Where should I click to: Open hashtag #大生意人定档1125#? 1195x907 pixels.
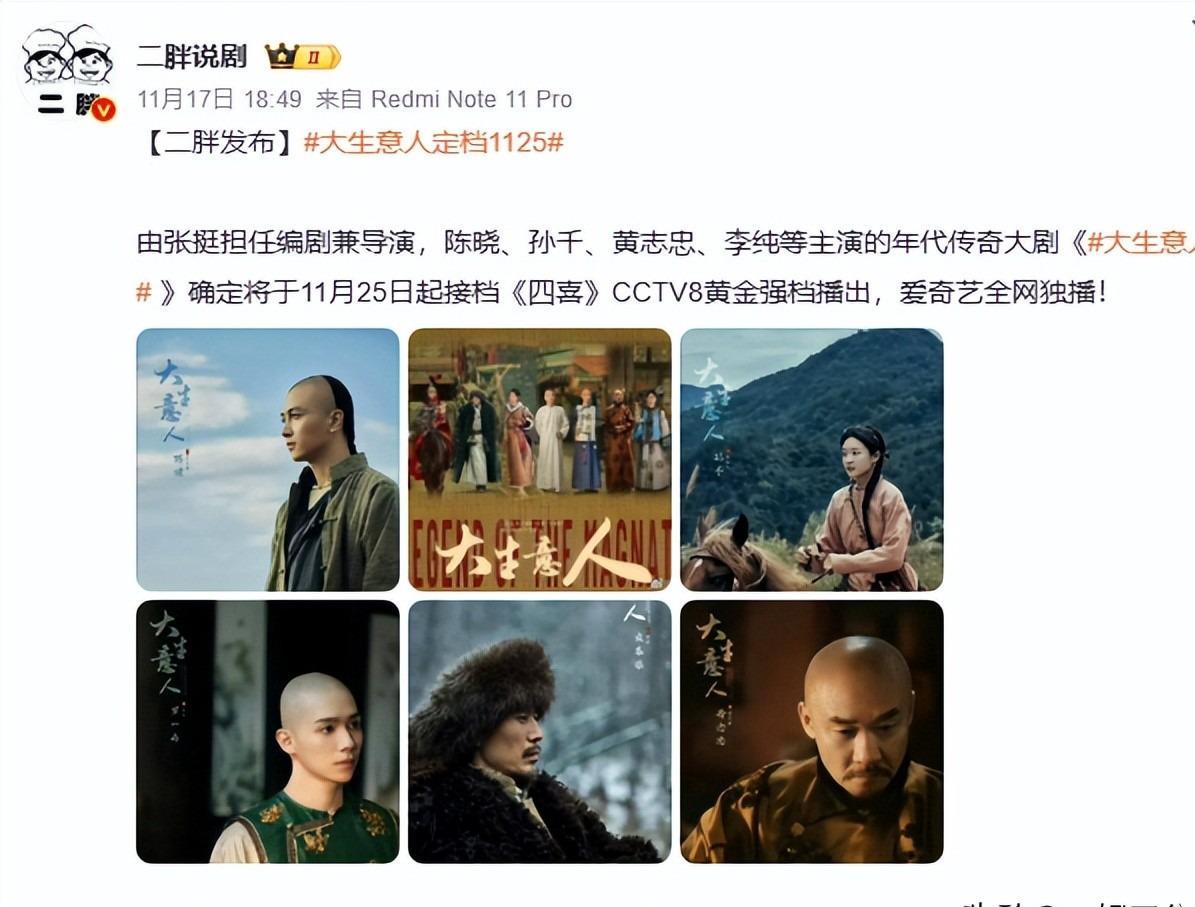tap(434, 143)
